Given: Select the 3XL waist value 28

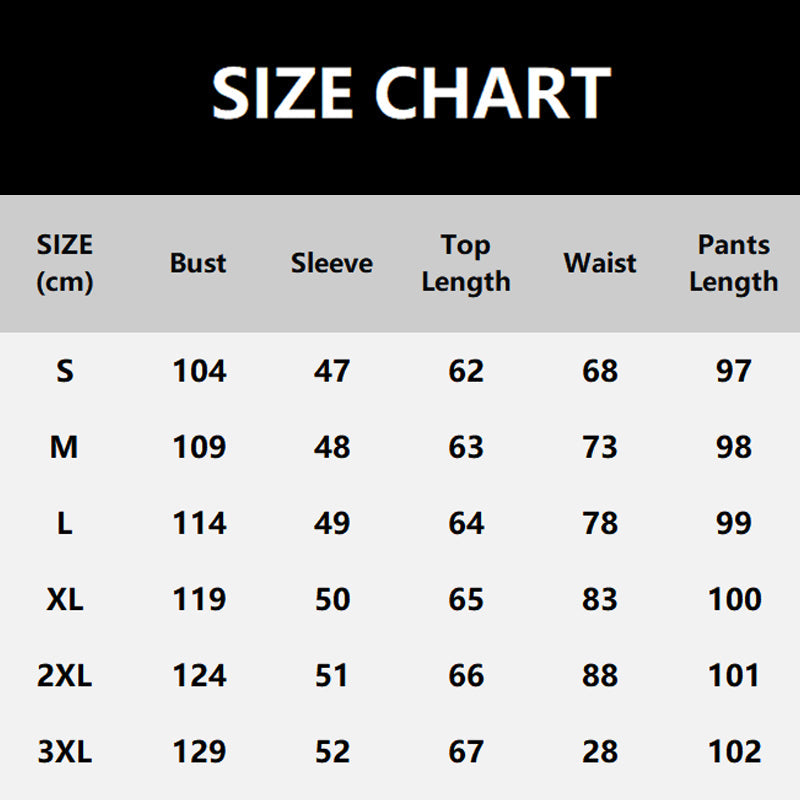Looking at the screenshot, I should pyautogui.click(x=600, y=751).
